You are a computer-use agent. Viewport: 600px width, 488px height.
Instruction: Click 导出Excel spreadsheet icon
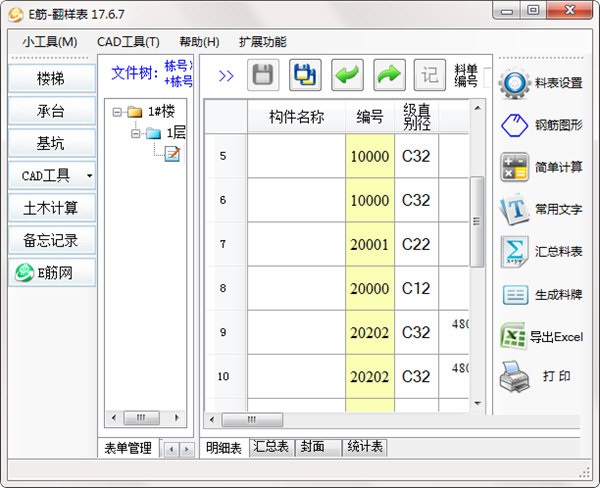[513, 336]
